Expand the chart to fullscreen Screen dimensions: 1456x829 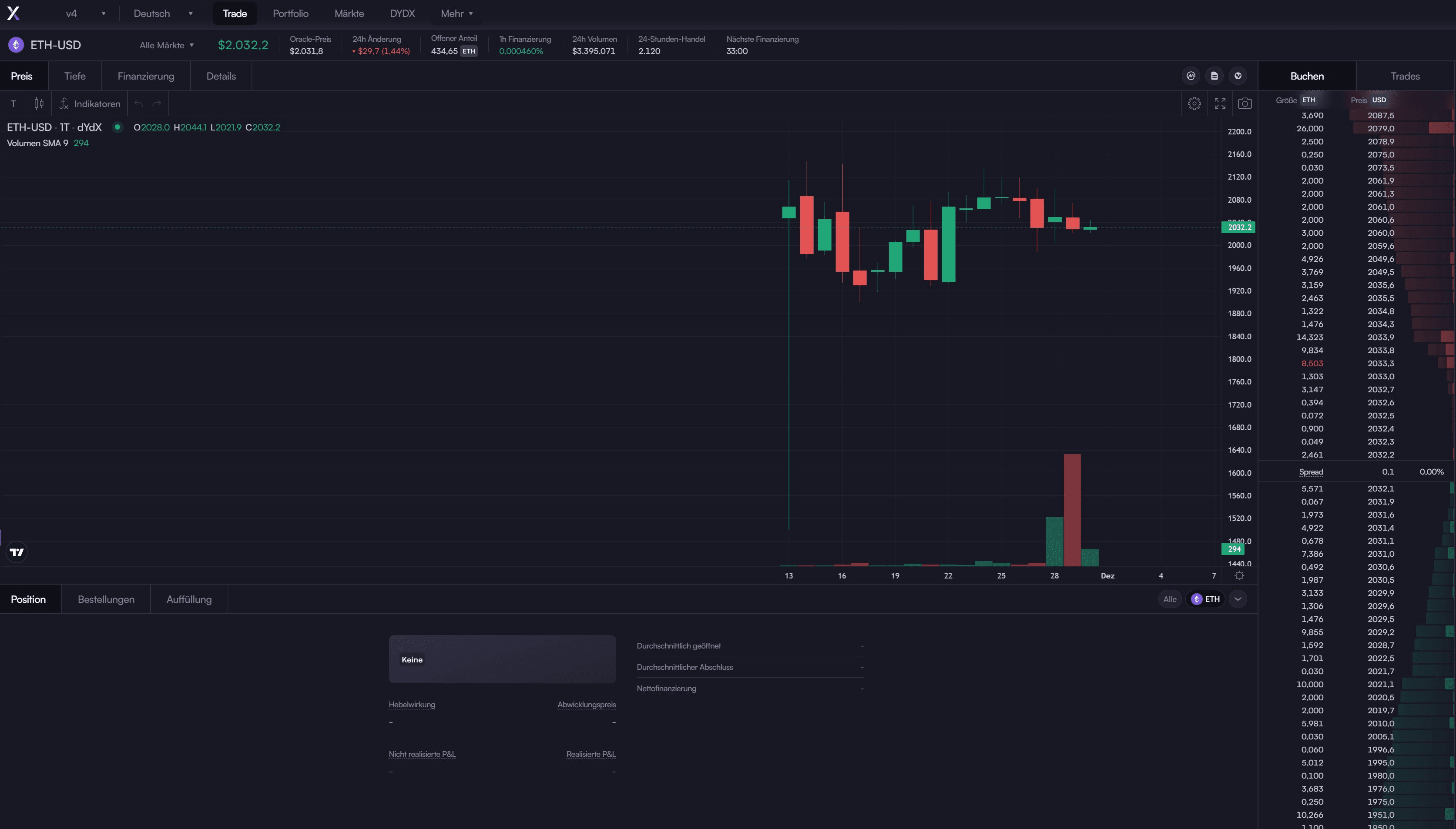[x=1220, y=103]
